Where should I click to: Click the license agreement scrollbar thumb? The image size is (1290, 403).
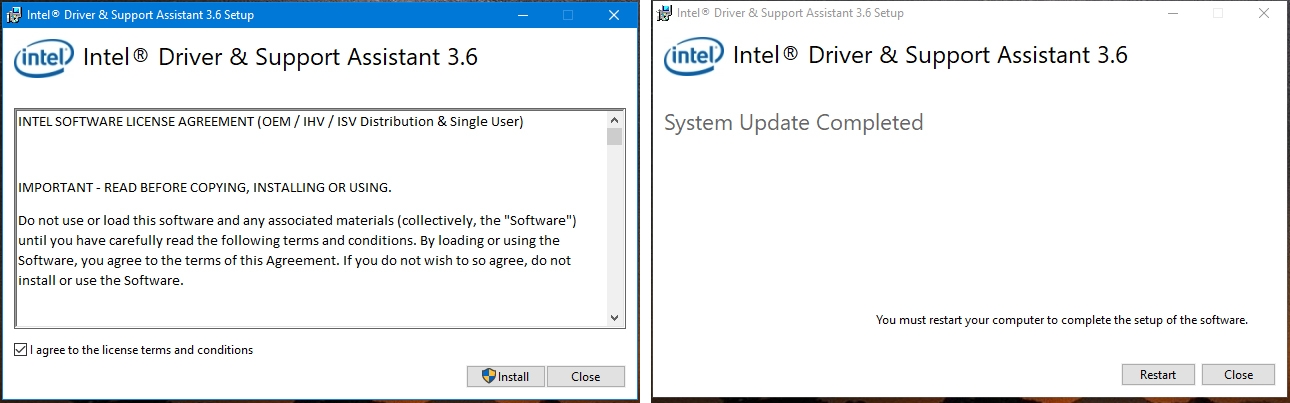(614, 136)
